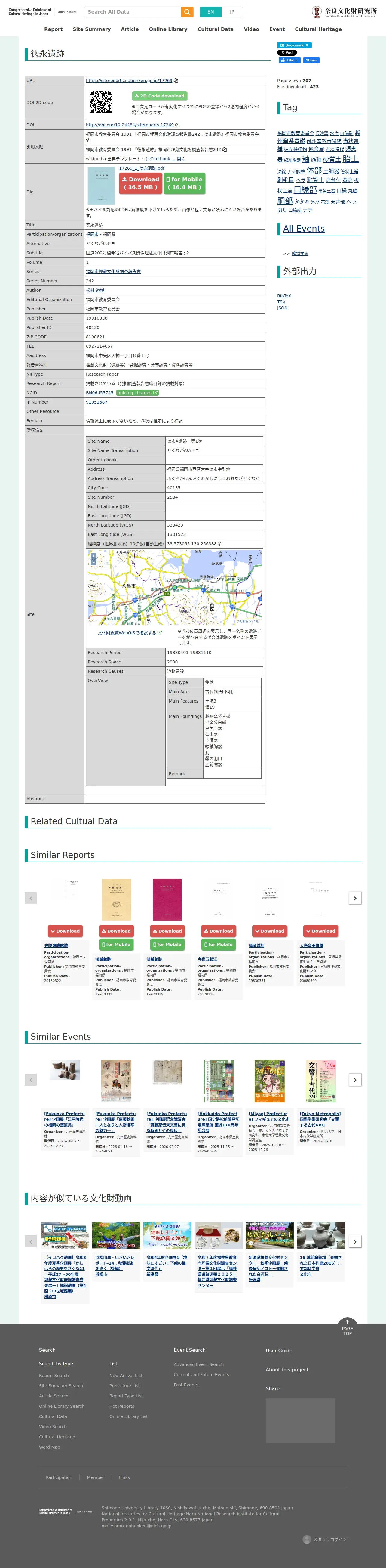Open the All Events heading link
386x1568 pixels.
coord(304,229)
